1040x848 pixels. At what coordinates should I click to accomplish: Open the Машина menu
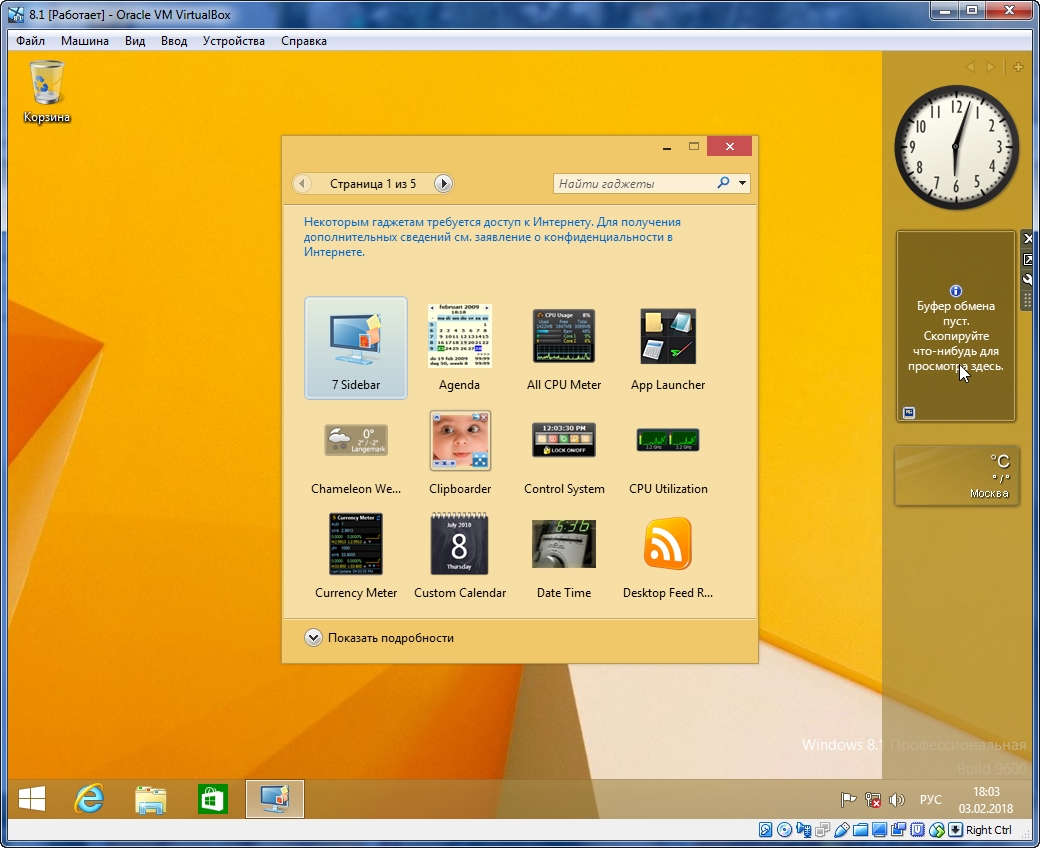click(x=85, y=40)
